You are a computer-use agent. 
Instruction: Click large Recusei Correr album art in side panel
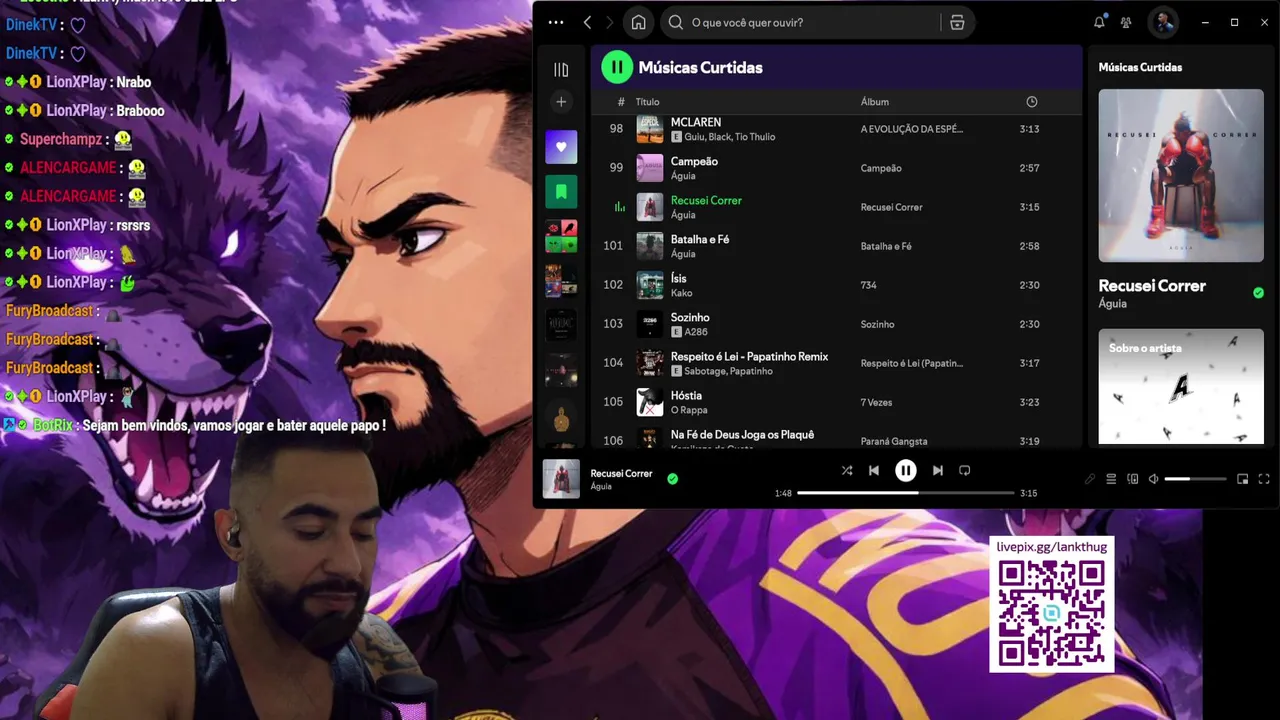tap(1181, 175)
